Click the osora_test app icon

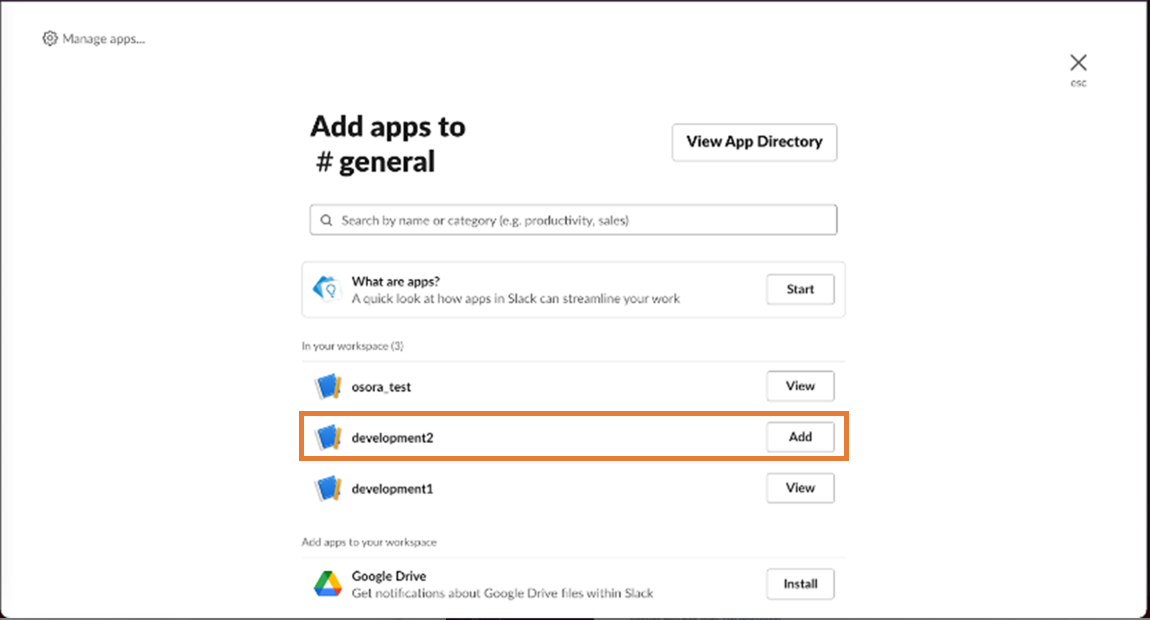coord(327,386)
